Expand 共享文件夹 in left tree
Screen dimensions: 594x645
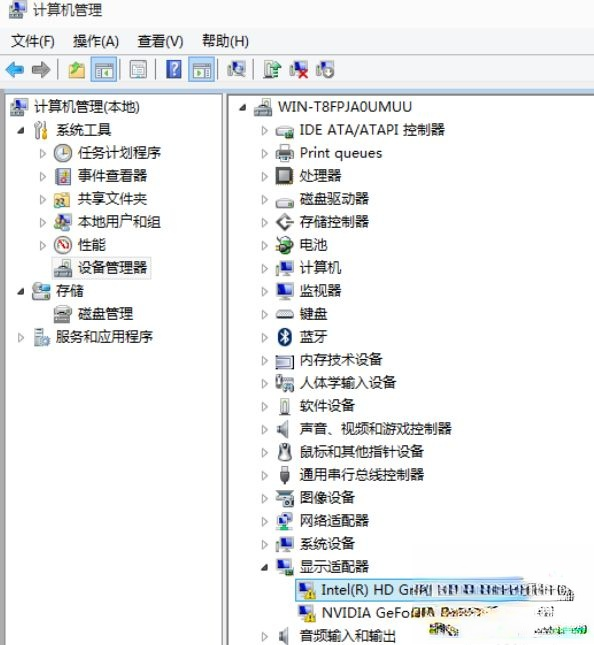[42, 200]
